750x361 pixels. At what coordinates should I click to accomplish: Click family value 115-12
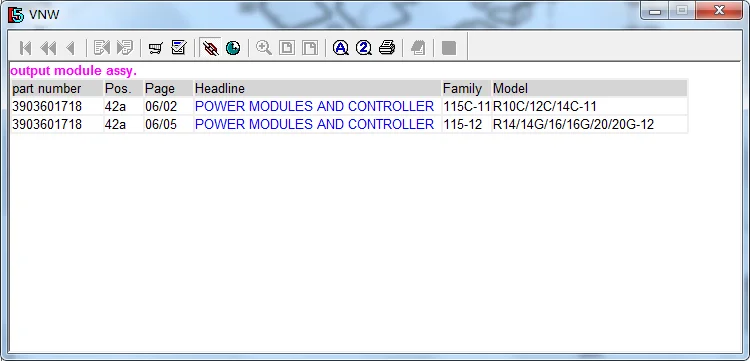(x=463, y=124)
